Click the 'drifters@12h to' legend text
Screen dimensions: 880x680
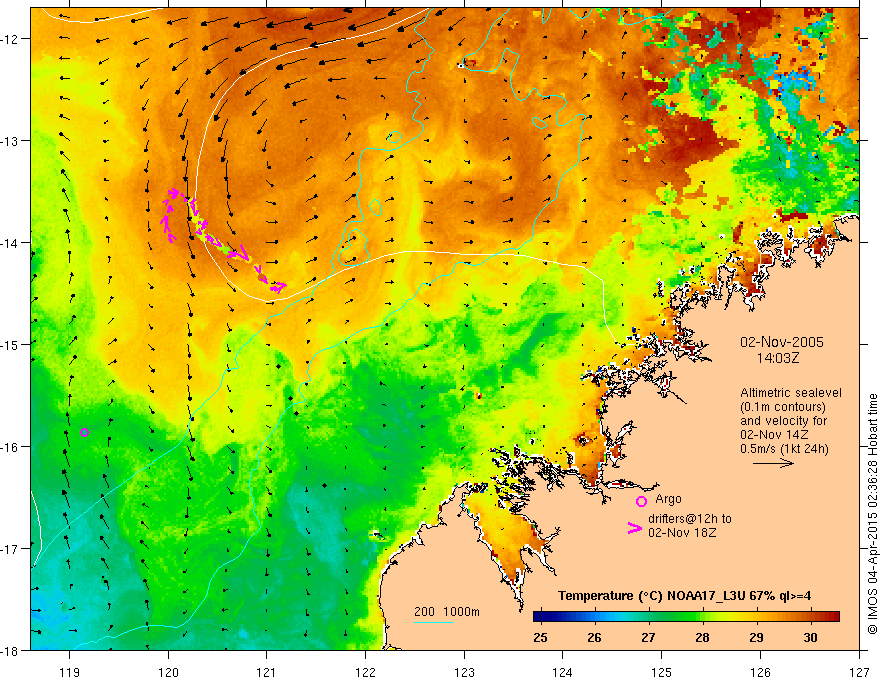click(690, 519)
